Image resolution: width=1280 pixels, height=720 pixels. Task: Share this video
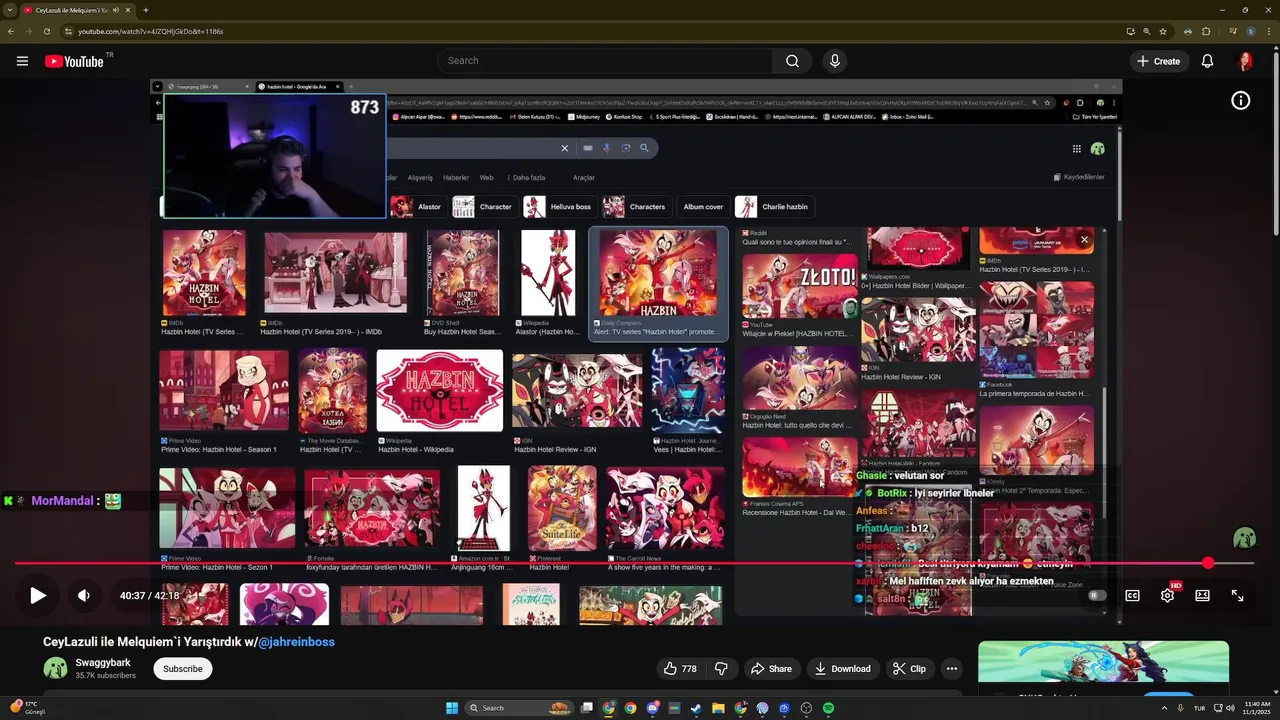point(771,668)
